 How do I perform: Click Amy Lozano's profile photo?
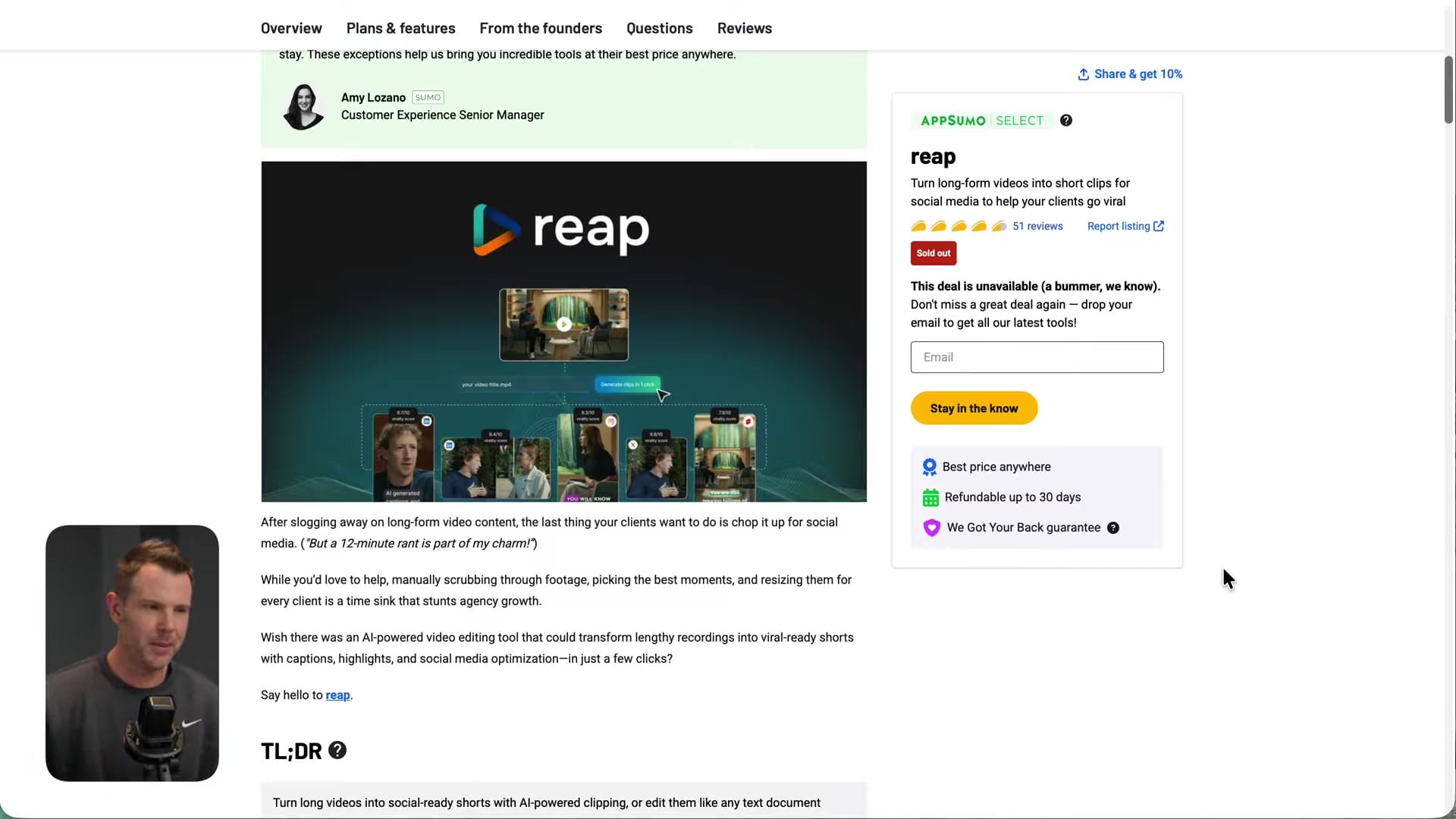point(303,107)
